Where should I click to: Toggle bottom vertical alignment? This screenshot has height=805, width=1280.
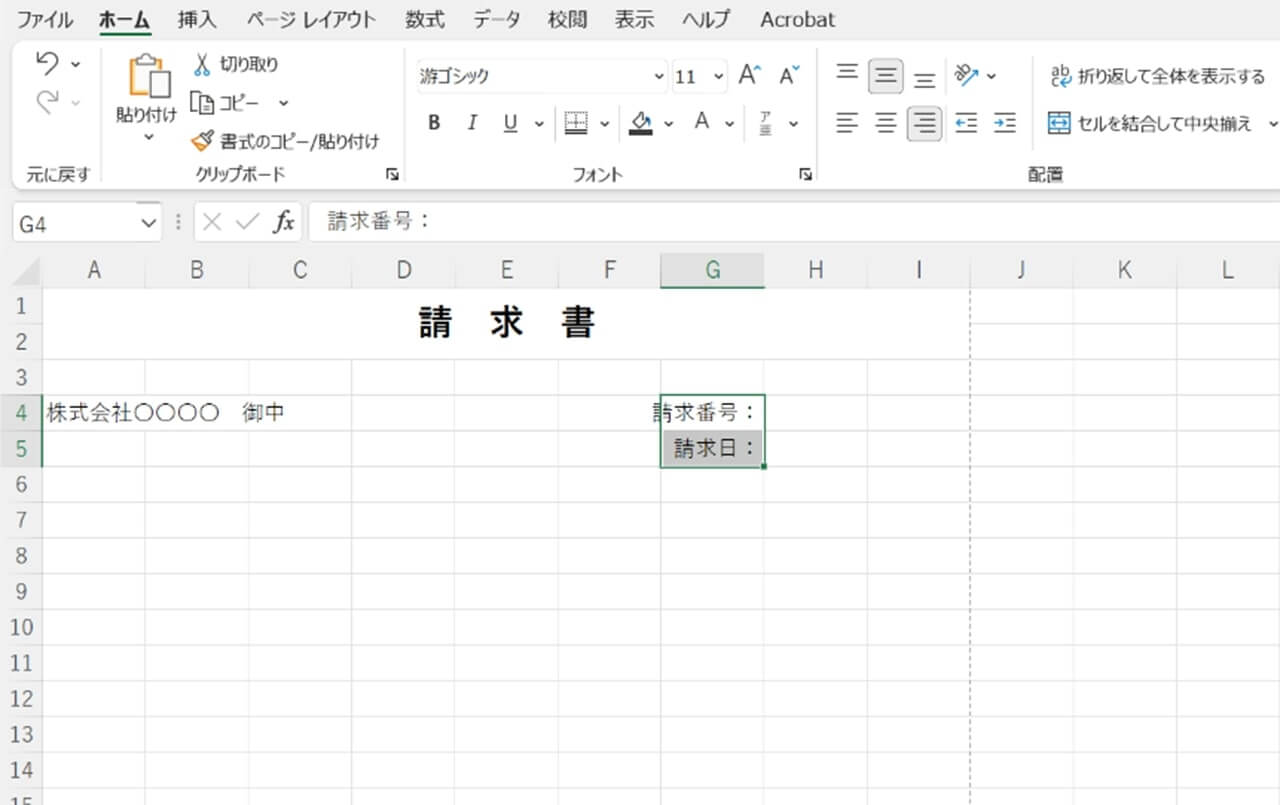[x=925, y=79]
